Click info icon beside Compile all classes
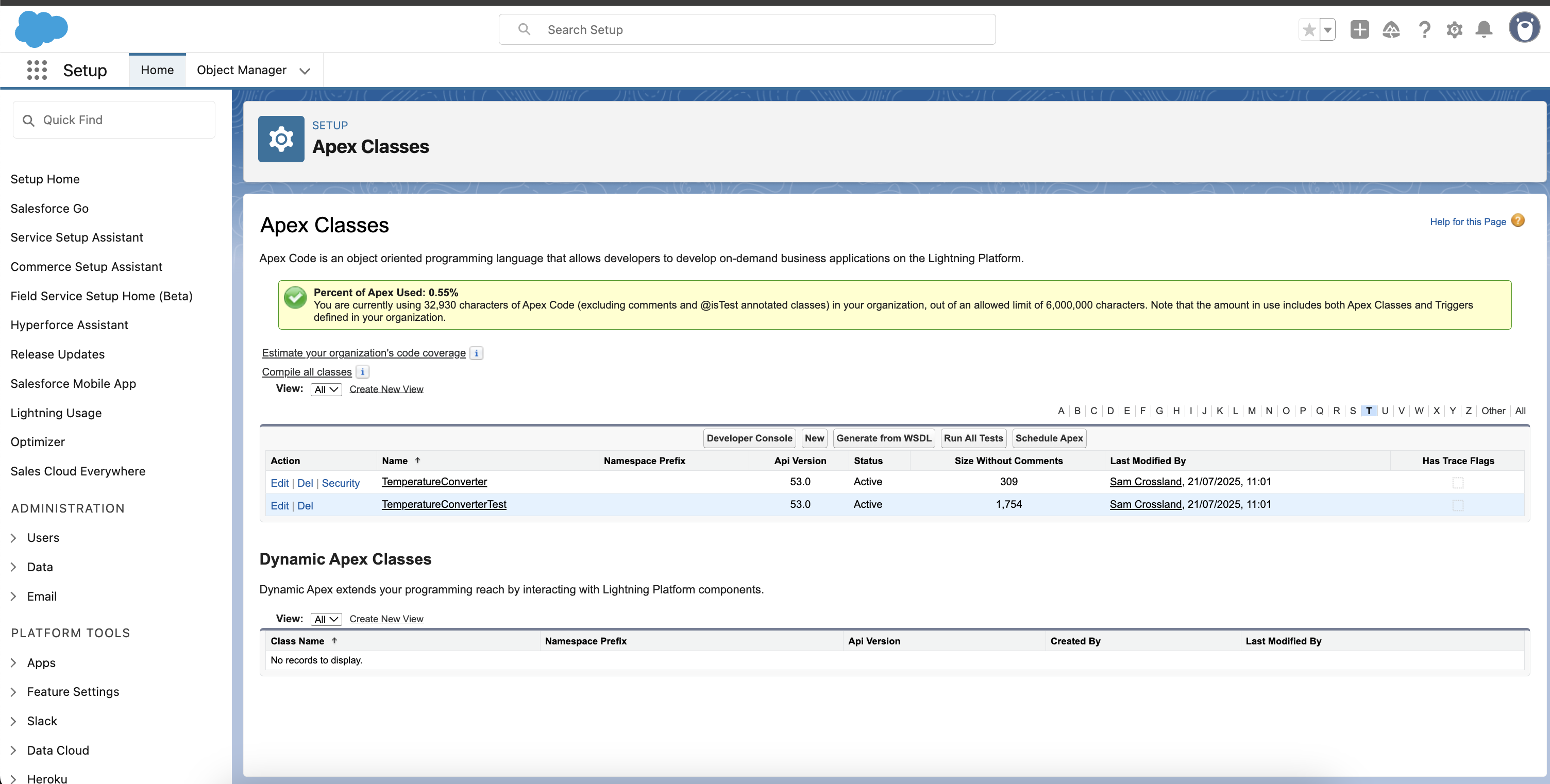 point(362,372)
